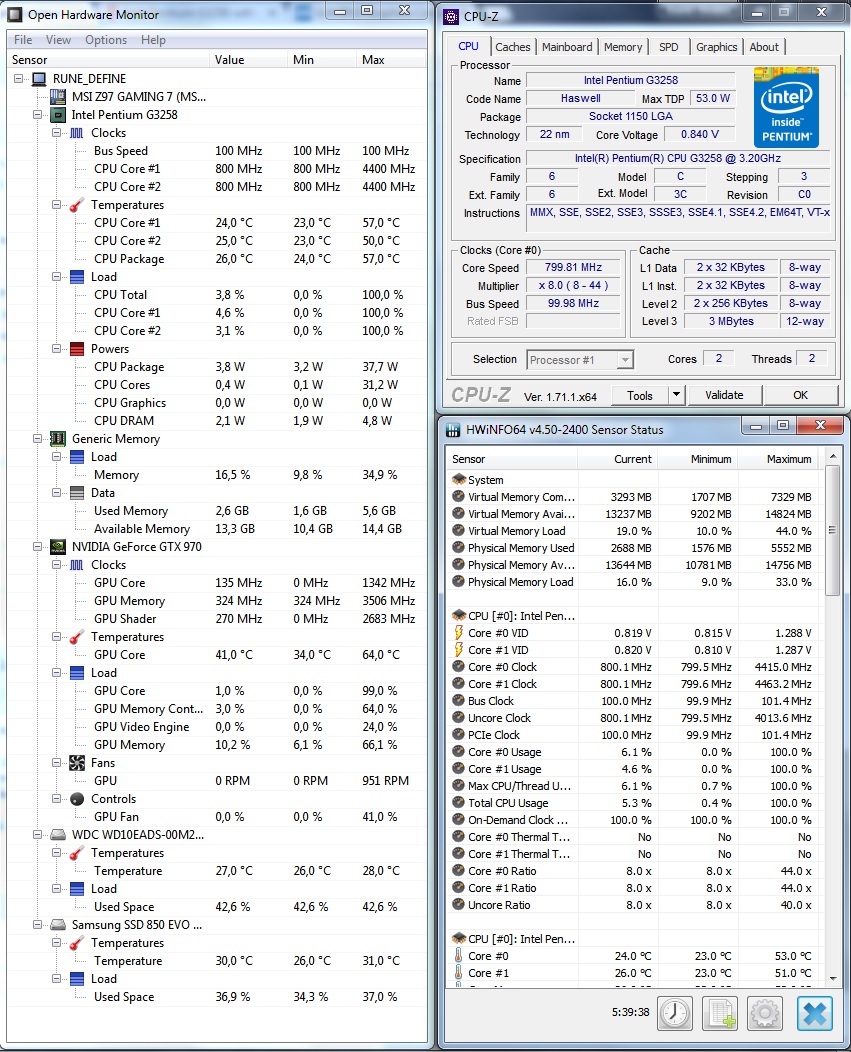Select the Available Memory row
This screenshot has height=1052, width=851.
(217, 529)
